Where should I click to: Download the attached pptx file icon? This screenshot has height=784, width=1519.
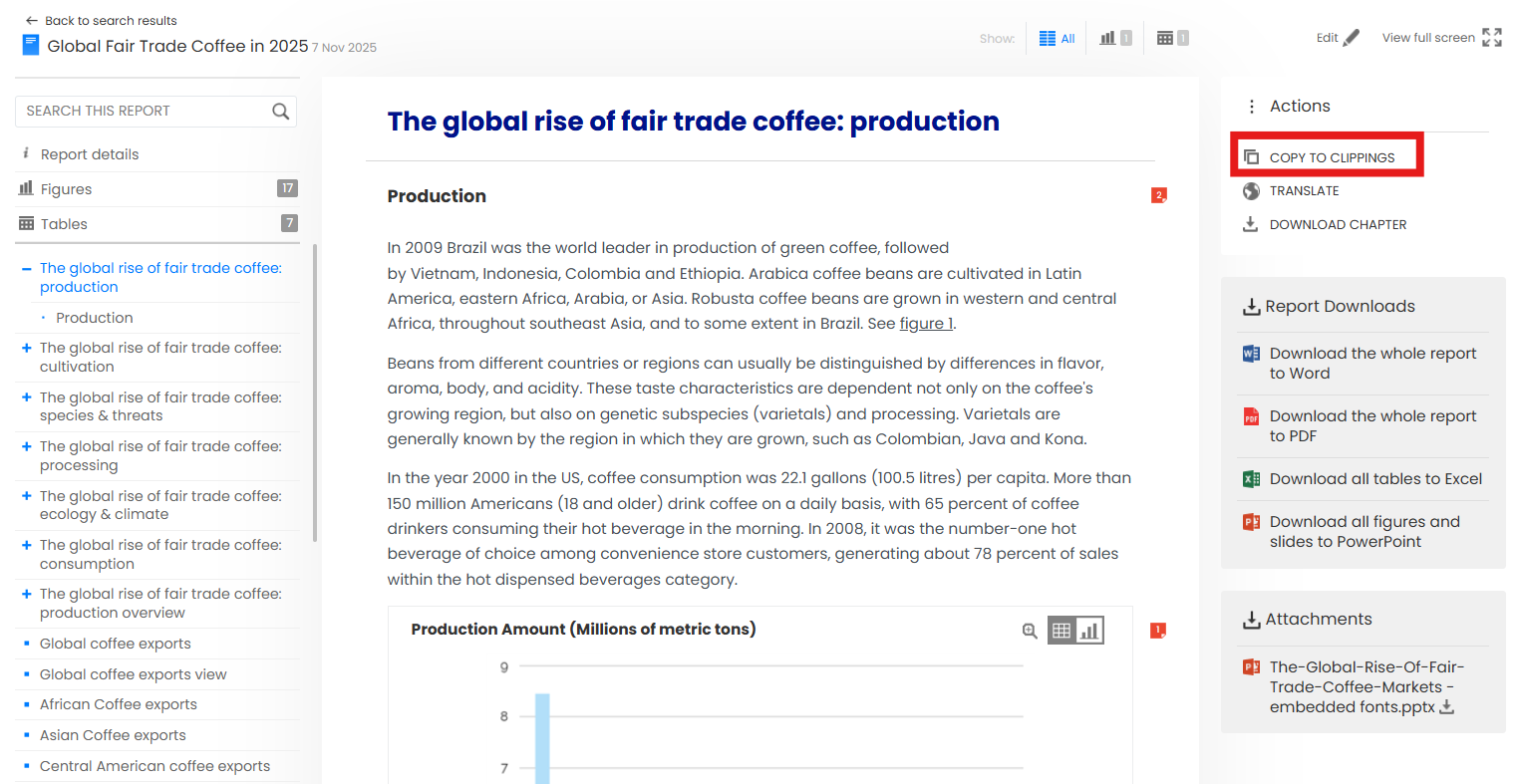pos(1447,707)
